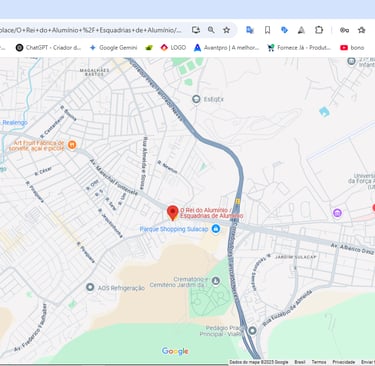Open the zoom magnifier icon in address bar
The image size is (375, 366).
tap(211, 30)
